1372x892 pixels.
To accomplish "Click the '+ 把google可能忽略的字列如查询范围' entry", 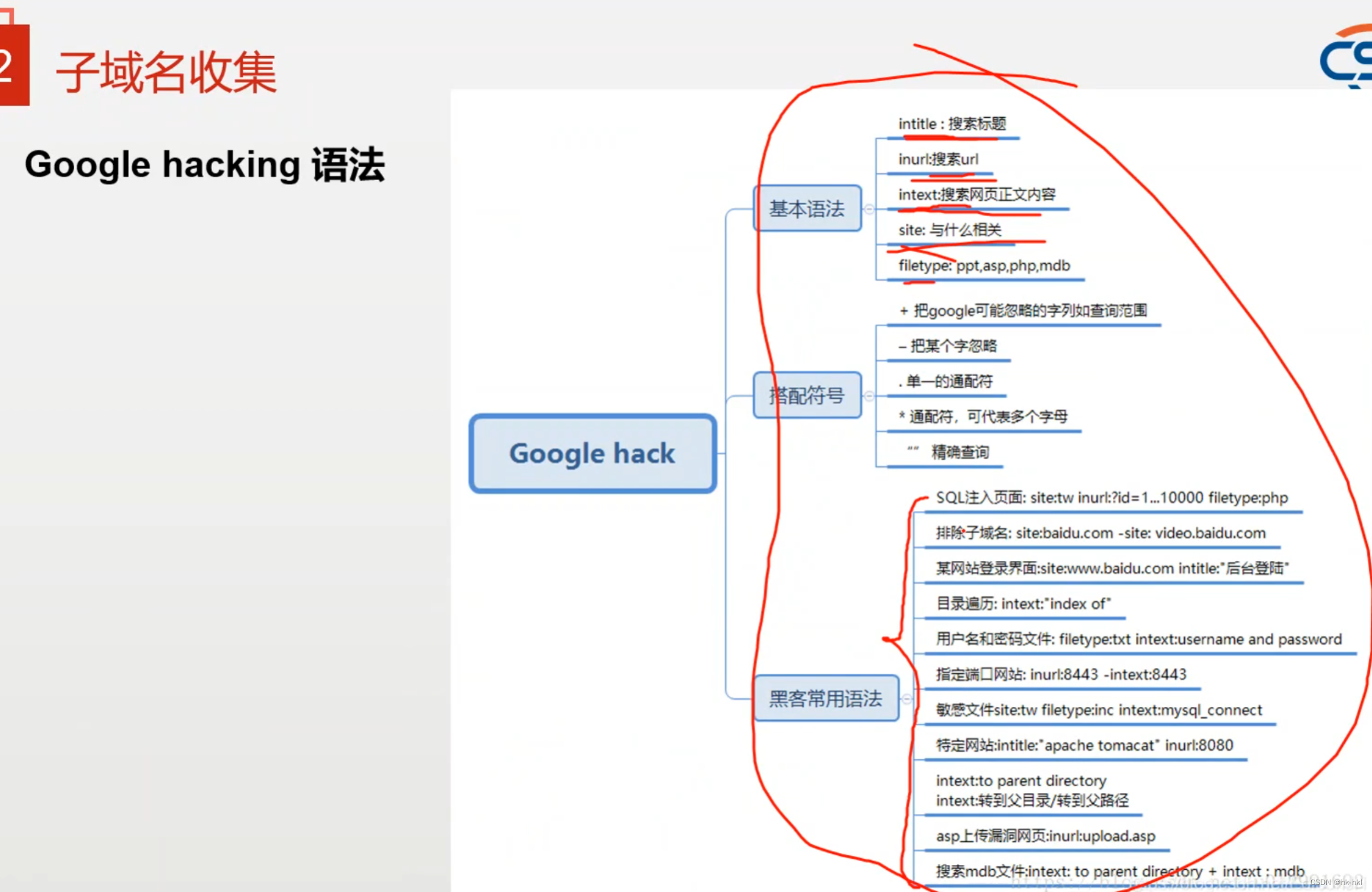I will (1024, 311).
